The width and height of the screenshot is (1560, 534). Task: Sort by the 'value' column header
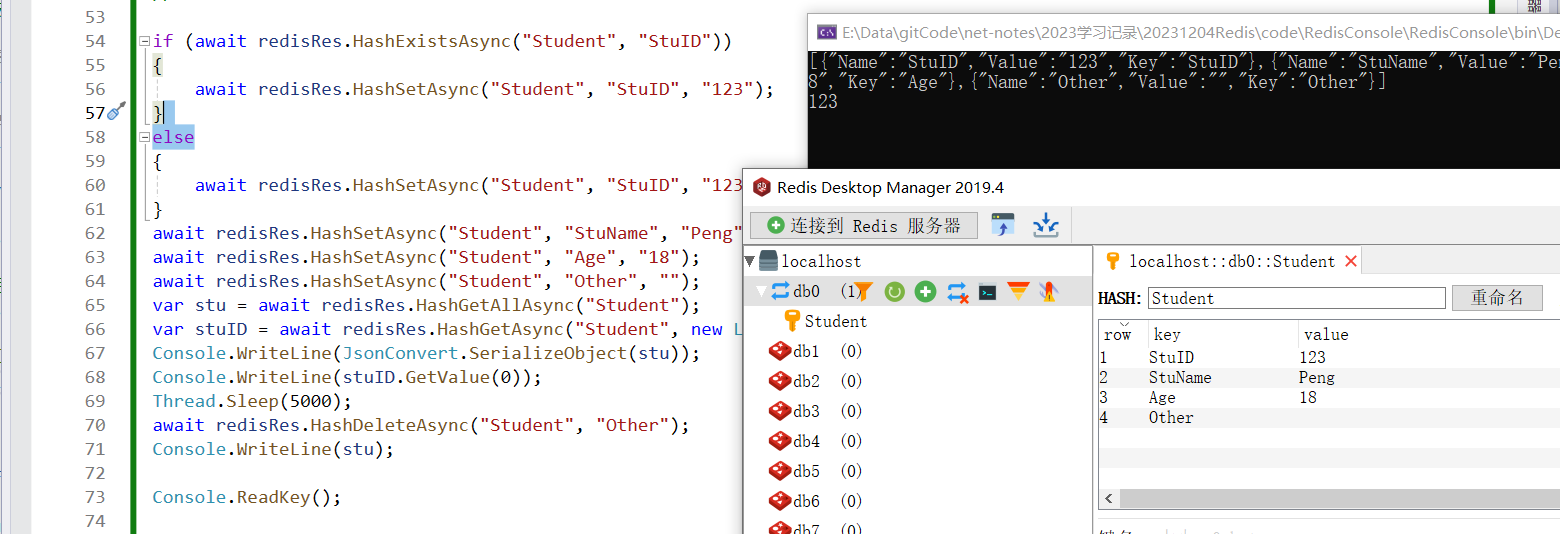pyautogui.click(x=1429, y=334)
